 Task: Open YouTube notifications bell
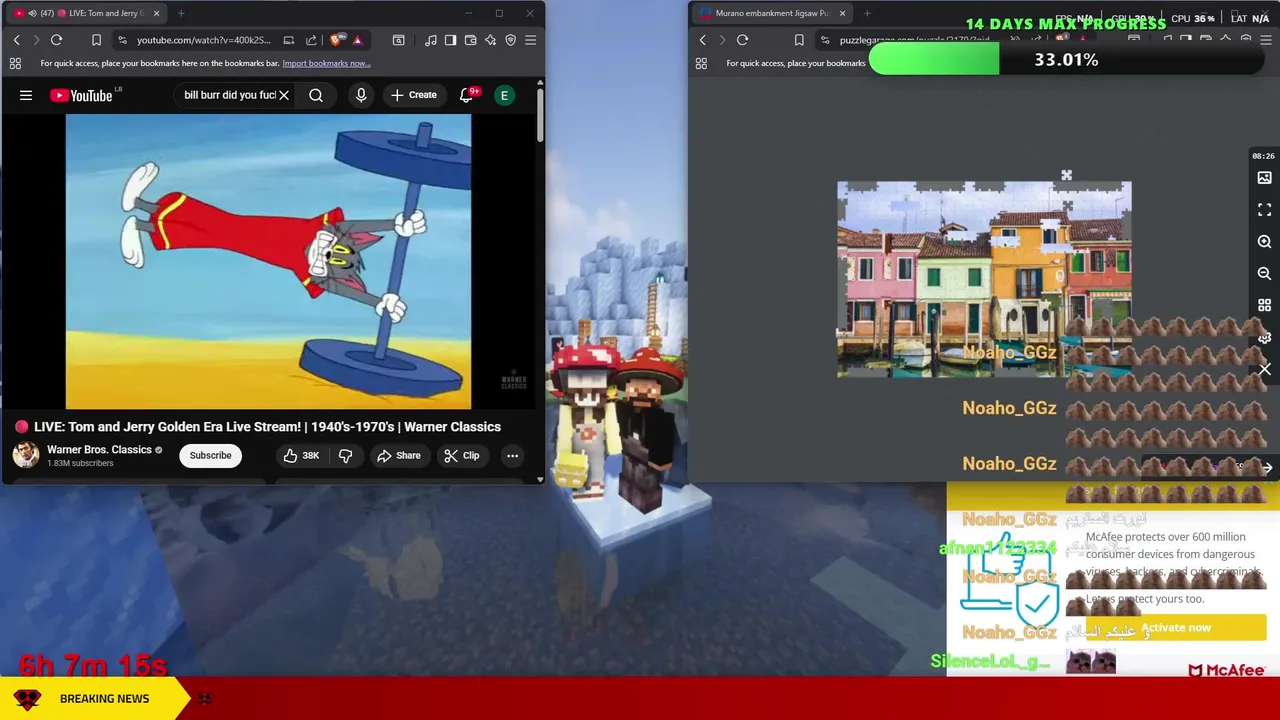pyautogui.click(x=466, y=95)
